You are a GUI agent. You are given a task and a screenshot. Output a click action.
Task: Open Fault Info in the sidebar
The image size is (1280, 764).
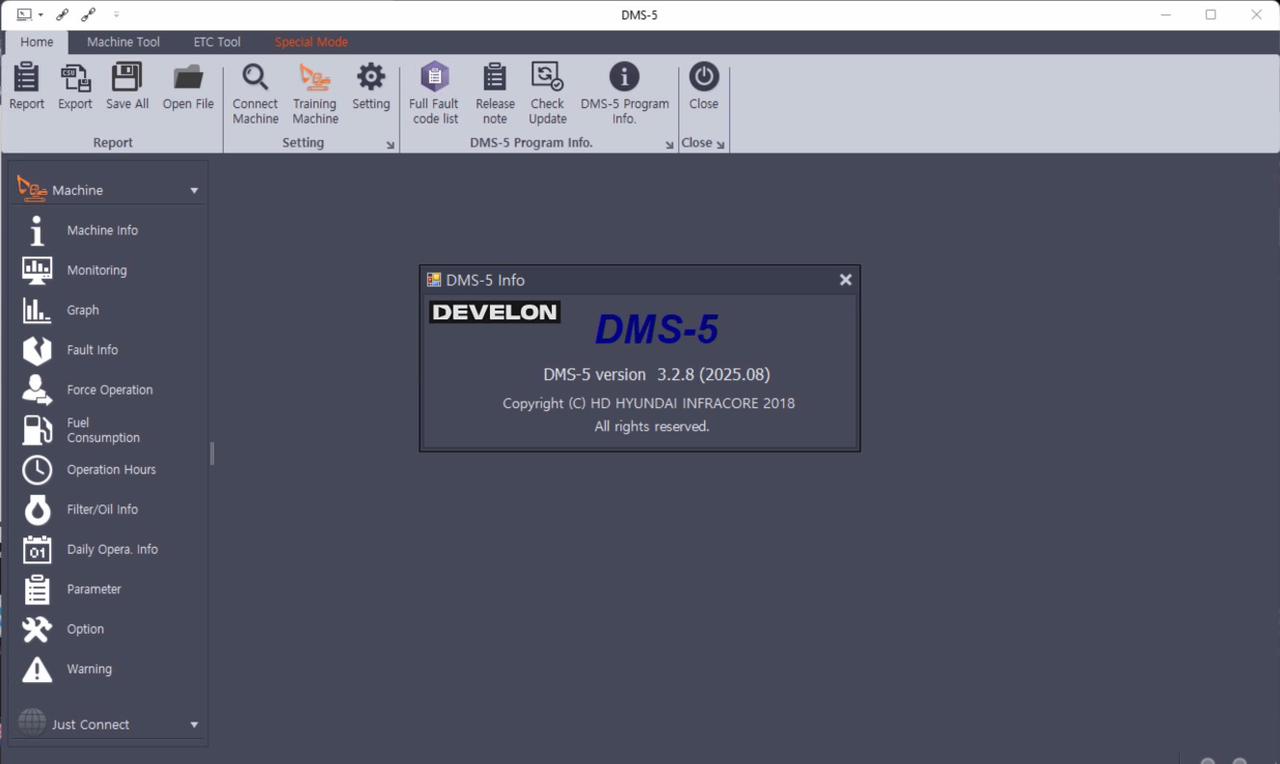tap(92, 350)
